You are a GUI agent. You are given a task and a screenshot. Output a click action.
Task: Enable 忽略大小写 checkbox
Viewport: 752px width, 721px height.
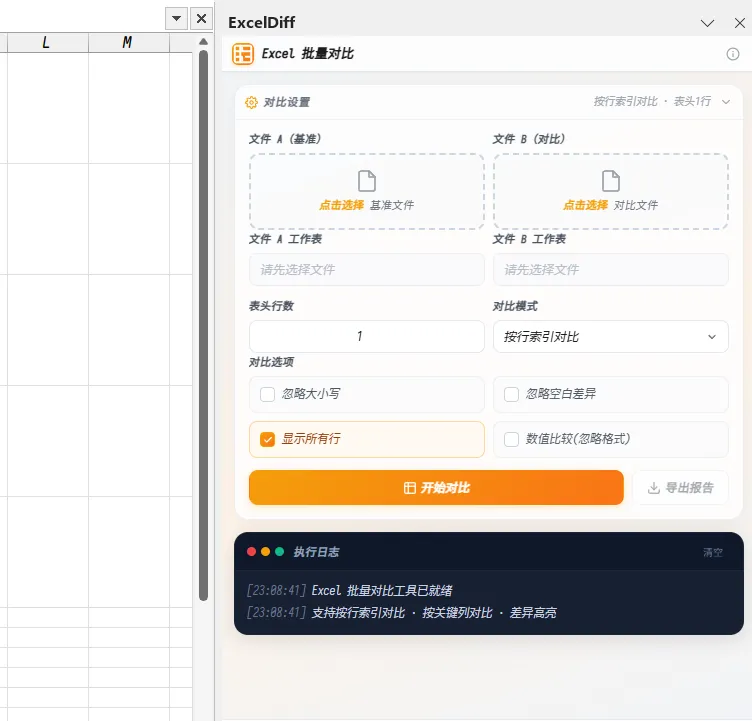[267, 394]
